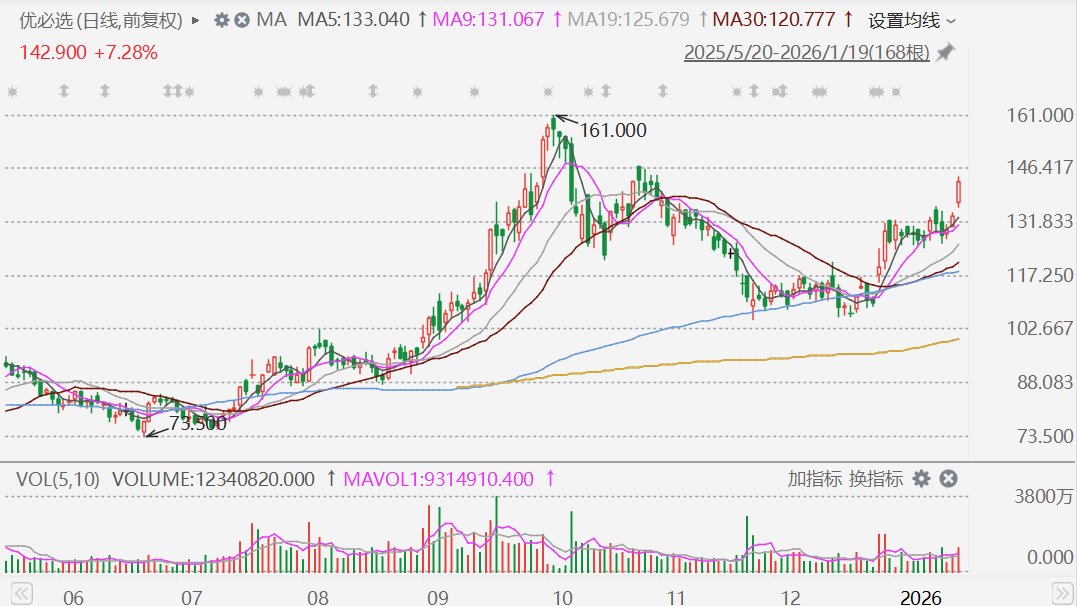Expand the triangle next to 优必选 title
The width and height of the screenshot is (1077, 606).
point(195,20)
